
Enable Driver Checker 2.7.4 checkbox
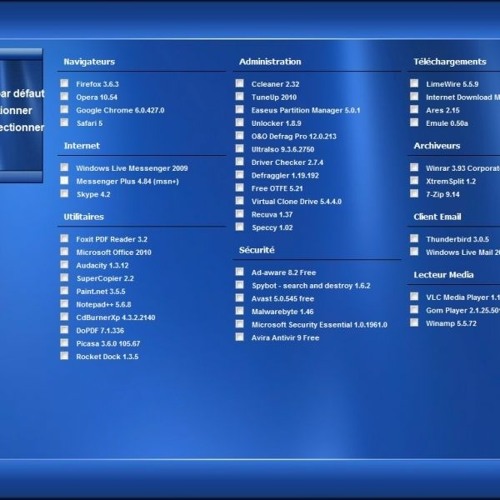click(240, 161)
